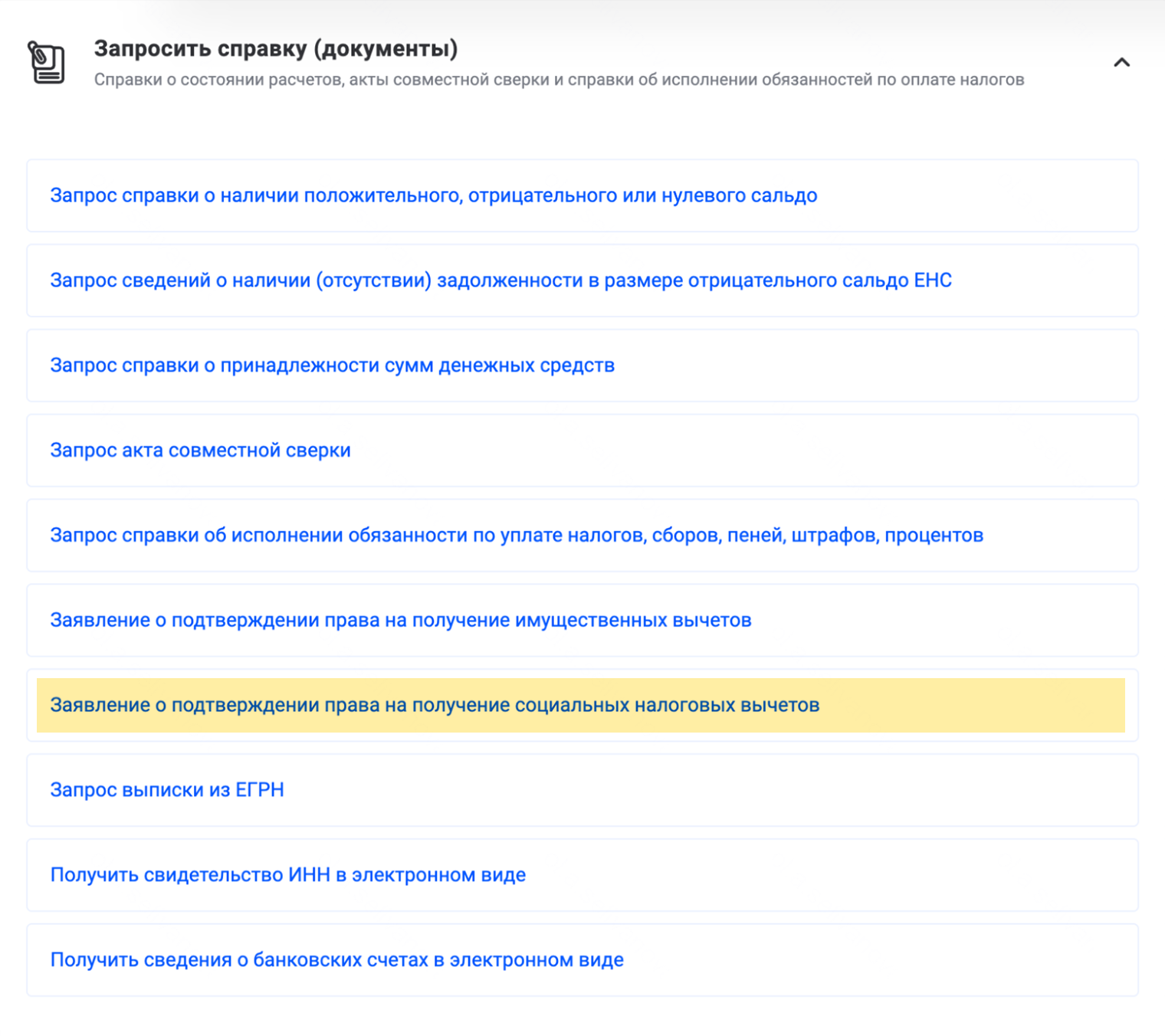The height and width of the screenshot is (1036, 1165).
Task: Get свидетельство ИНН в электронном виде
Action: (288, 874)
